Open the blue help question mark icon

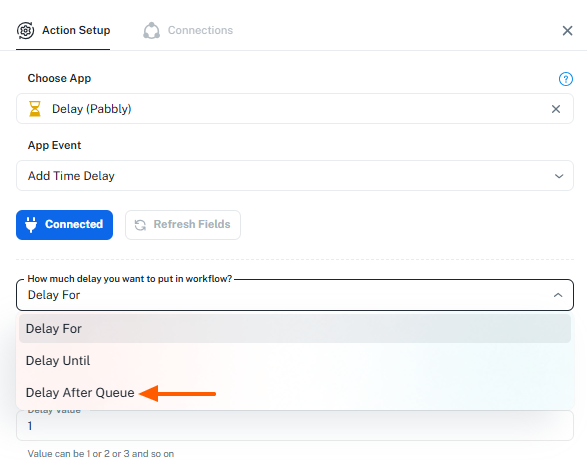coord(565,79)
